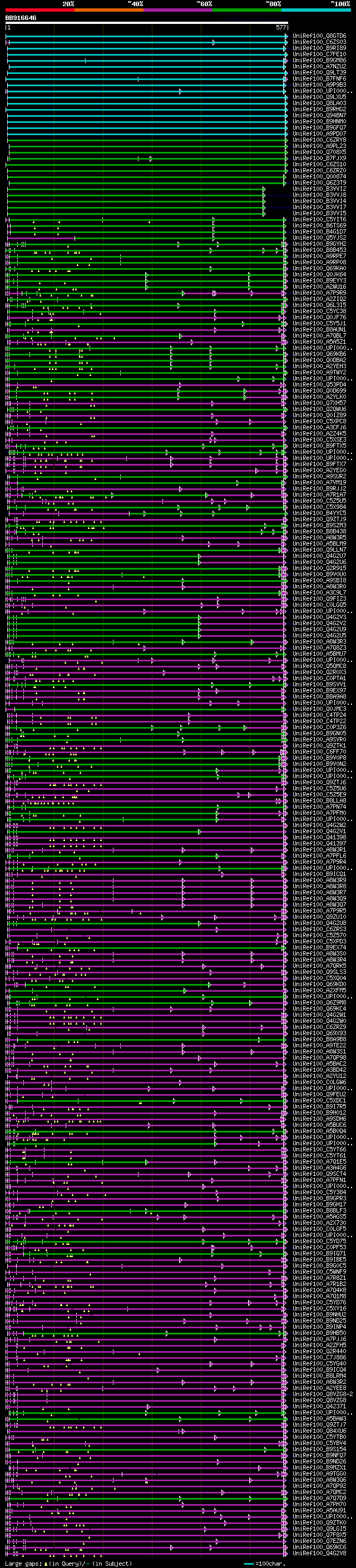Viewport: 356px width, 1568px height.
Task: Click the purple ~60% identity legend segment
Action: click(x=177, y=10)
